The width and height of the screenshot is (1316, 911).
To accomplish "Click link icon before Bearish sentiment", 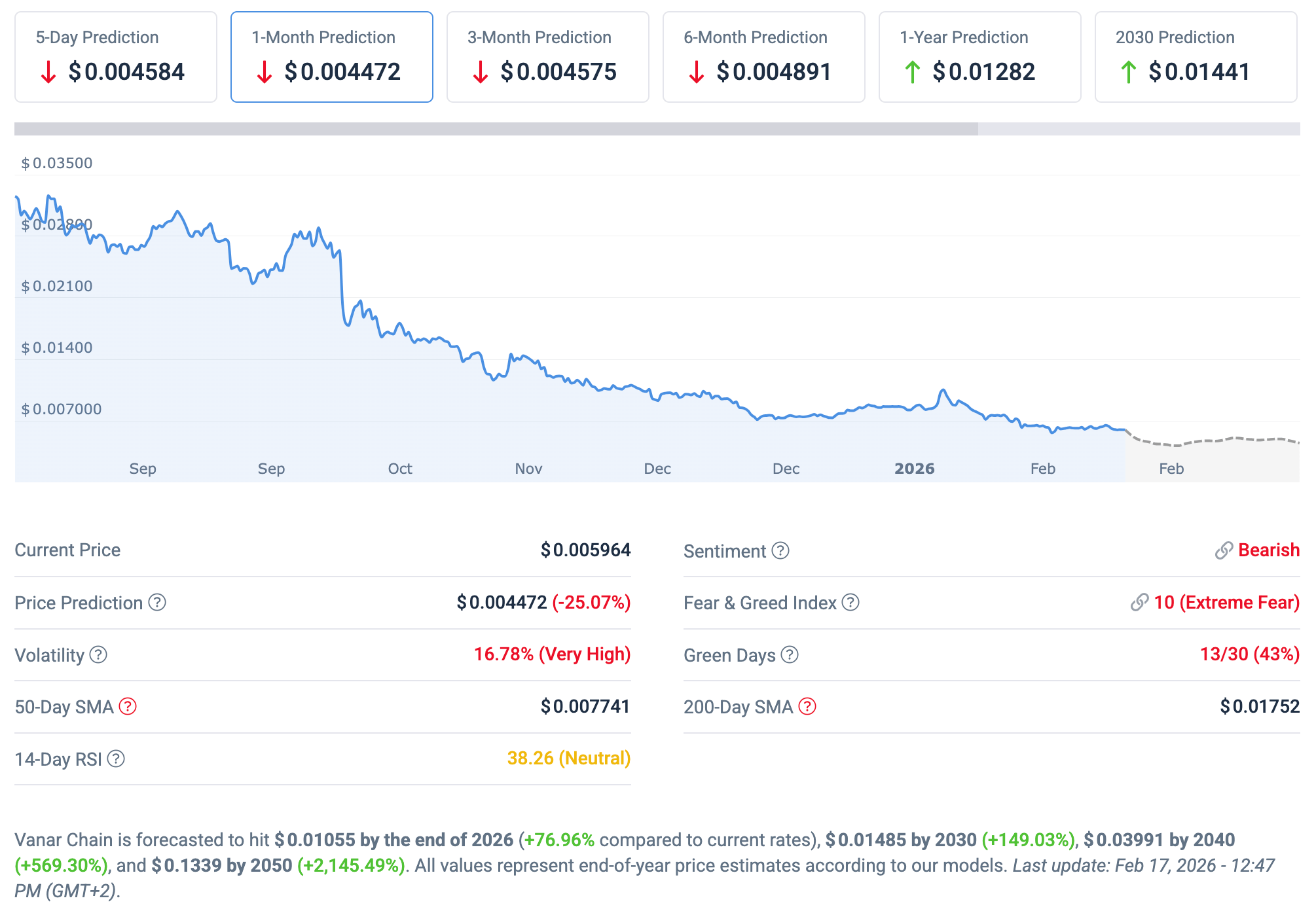I will 1224,550.
